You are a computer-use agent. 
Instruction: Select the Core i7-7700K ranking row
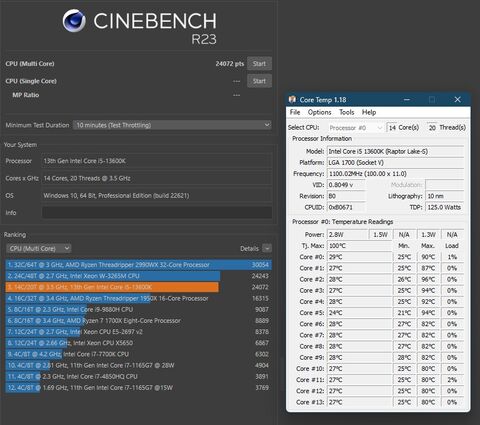(x=138, y=354)
